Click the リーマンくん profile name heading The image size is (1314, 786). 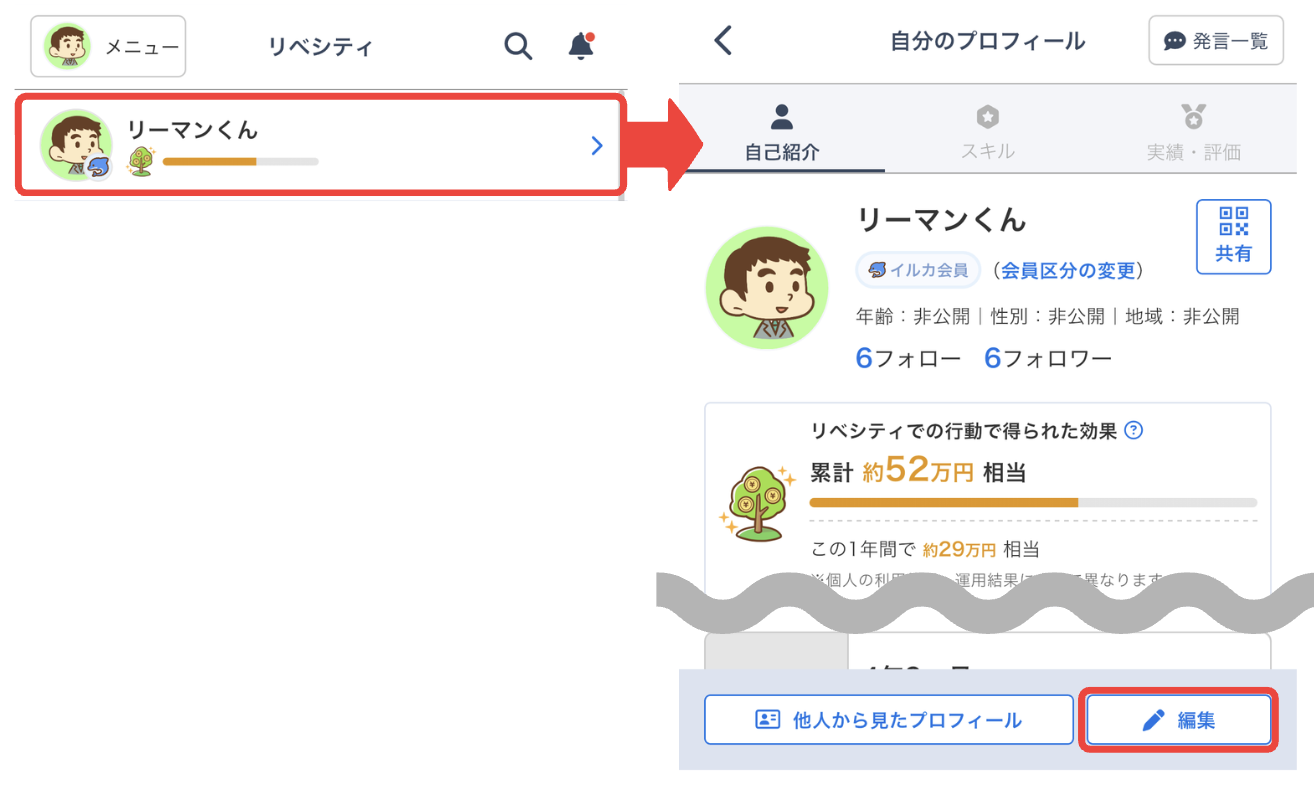942,219
